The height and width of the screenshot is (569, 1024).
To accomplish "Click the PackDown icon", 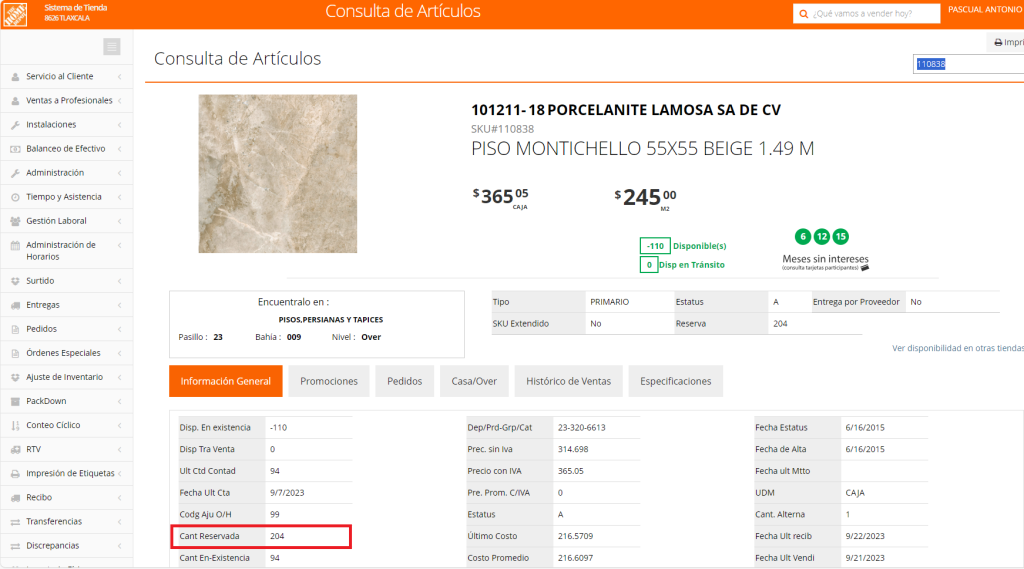I will click(15, 401).
